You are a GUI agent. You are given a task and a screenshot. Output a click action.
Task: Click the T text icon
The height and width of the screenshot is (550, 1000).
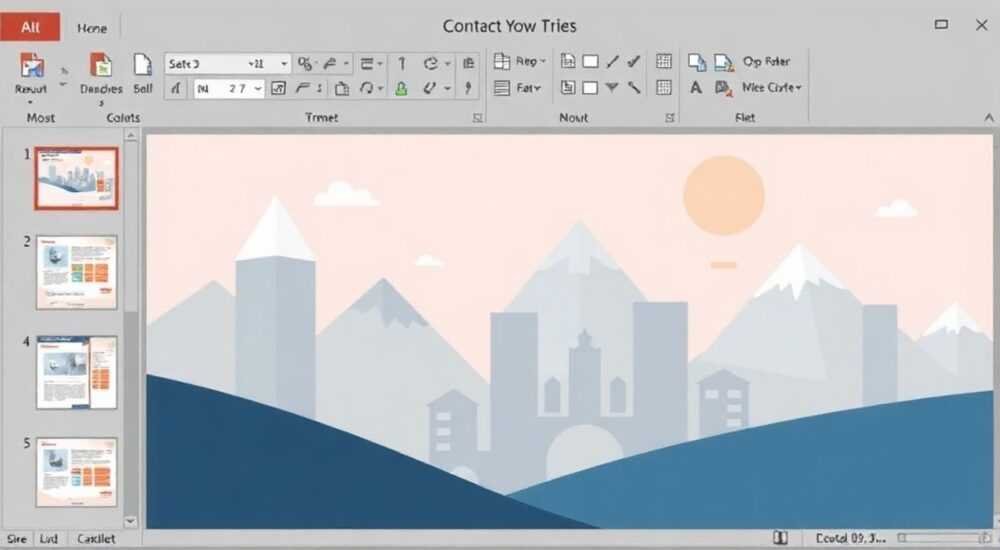click(x=402, y=63)
